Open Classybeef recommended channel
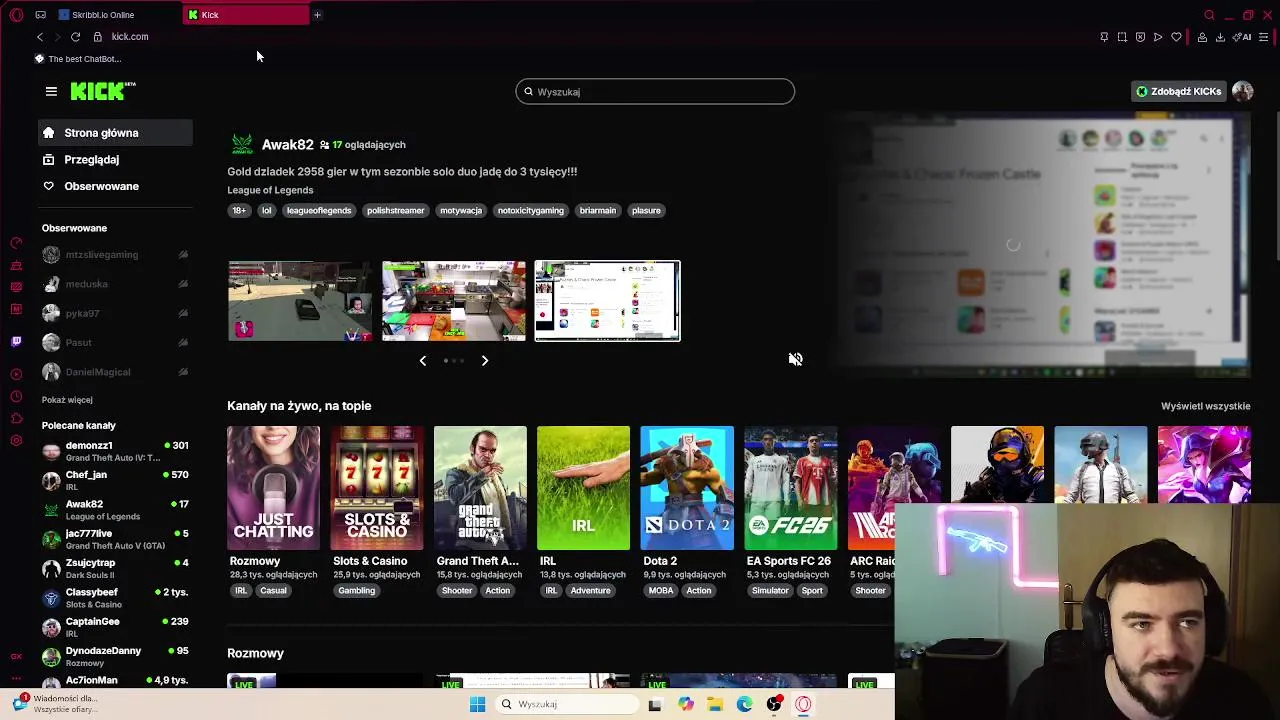Screen dimensions: 1280x720 [x=115, y=598]
